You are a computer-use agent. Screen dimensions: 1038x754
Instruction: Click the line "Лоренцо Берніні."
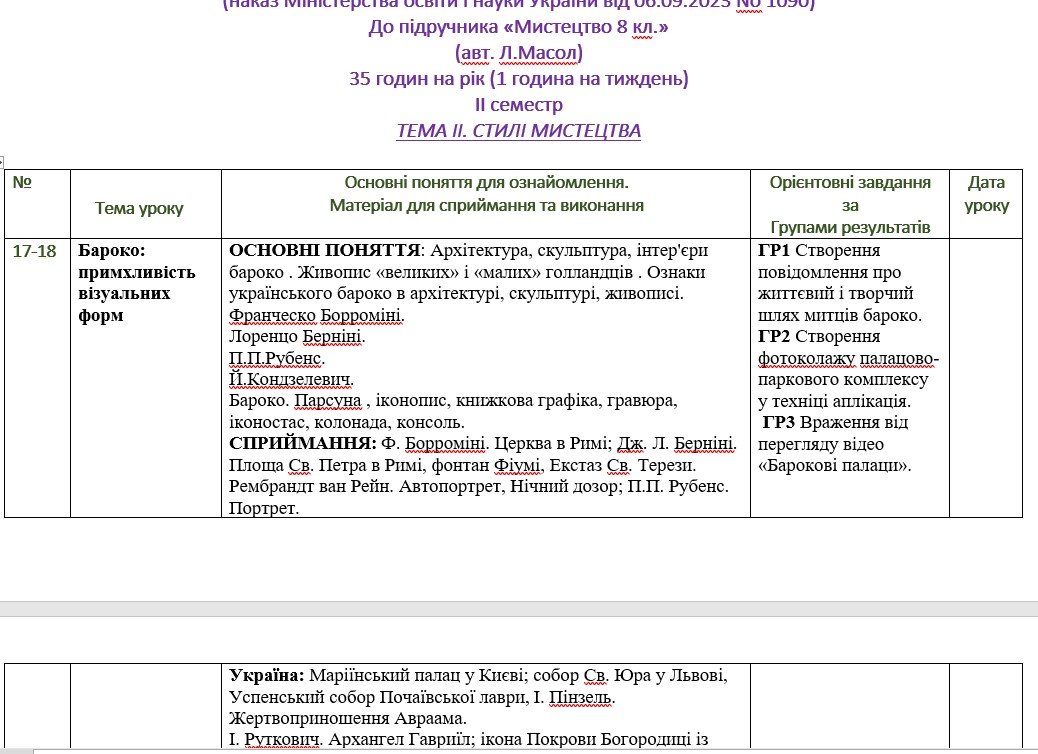coord(297,336)
